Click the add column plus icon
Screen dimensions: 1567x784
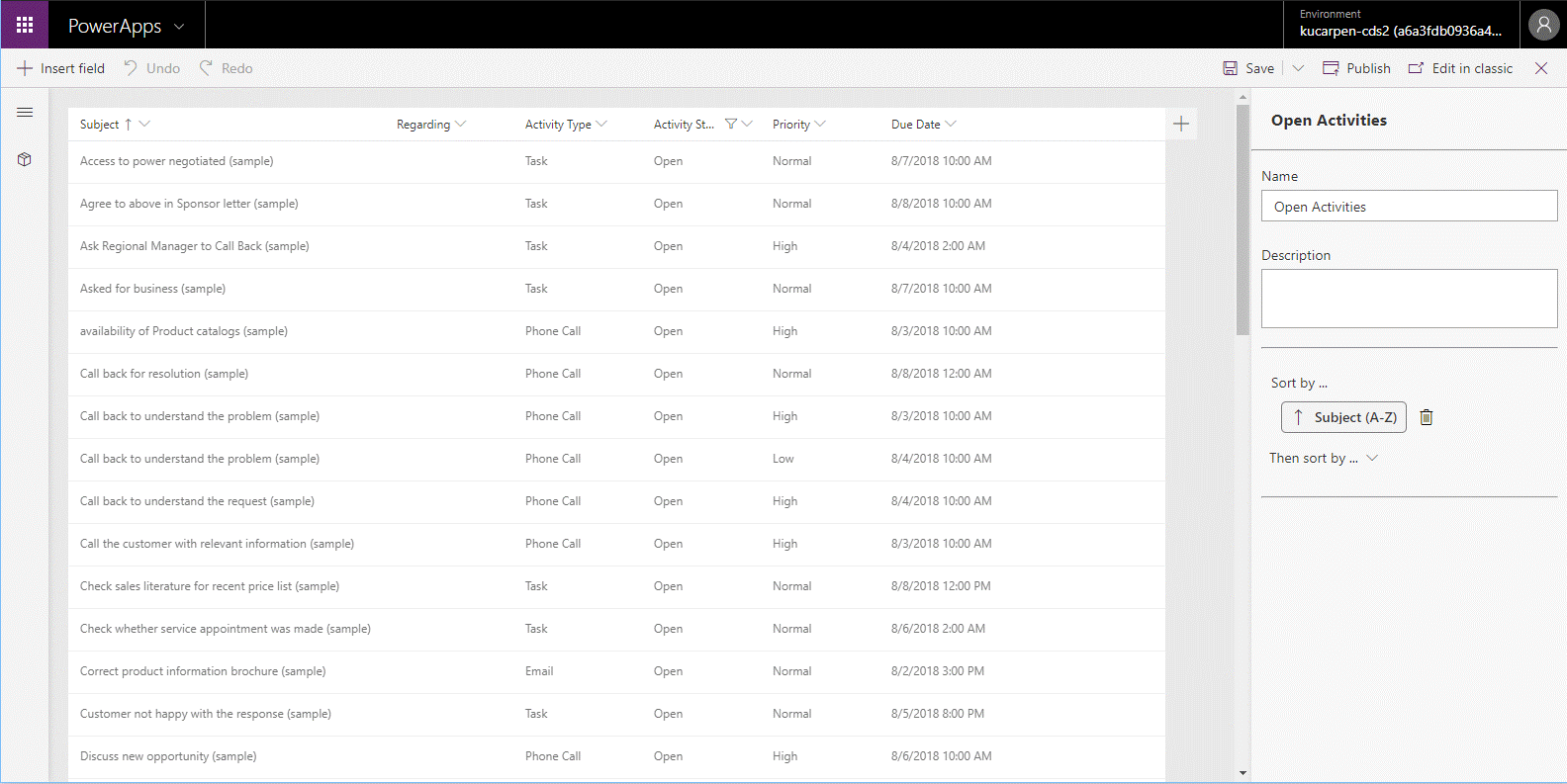1180,124
